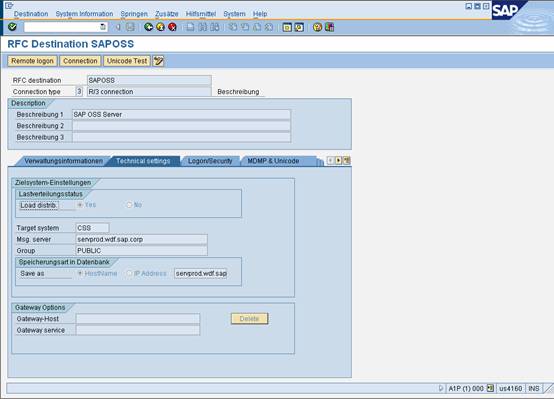Click the Create New Session icon
This screenshot has height=399, width=554.
287,27
